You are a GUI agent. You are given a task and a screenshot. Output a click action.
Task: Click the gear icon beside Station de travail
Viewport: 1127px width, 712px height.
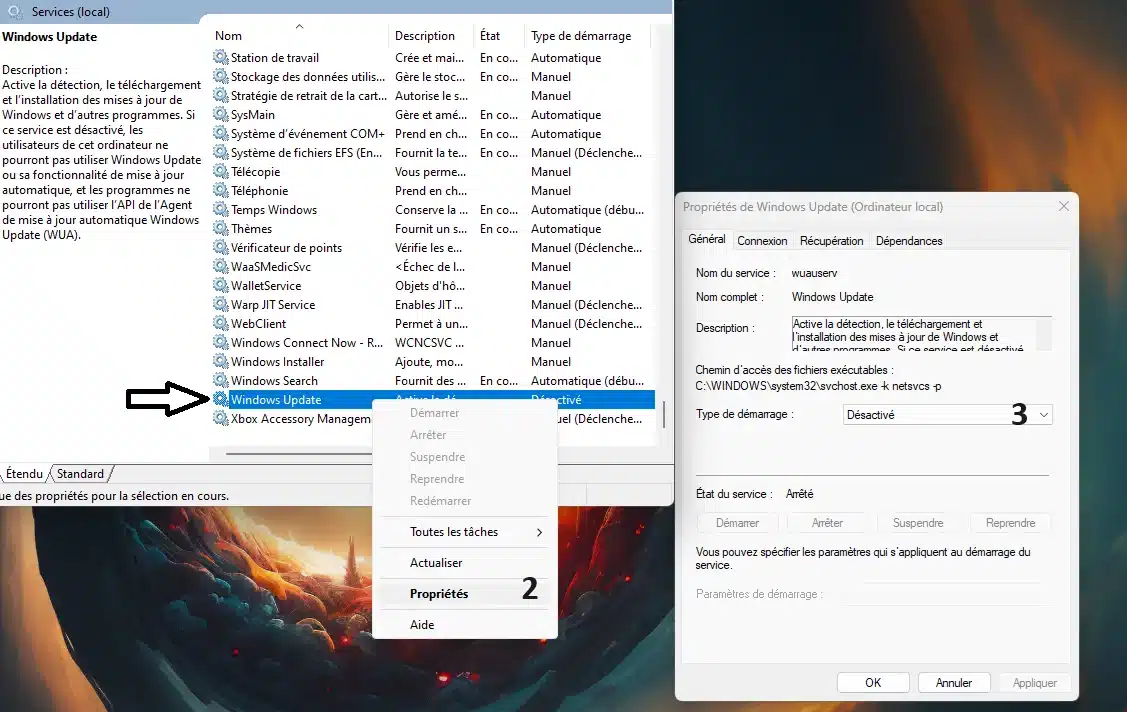(x=221, y=57)
